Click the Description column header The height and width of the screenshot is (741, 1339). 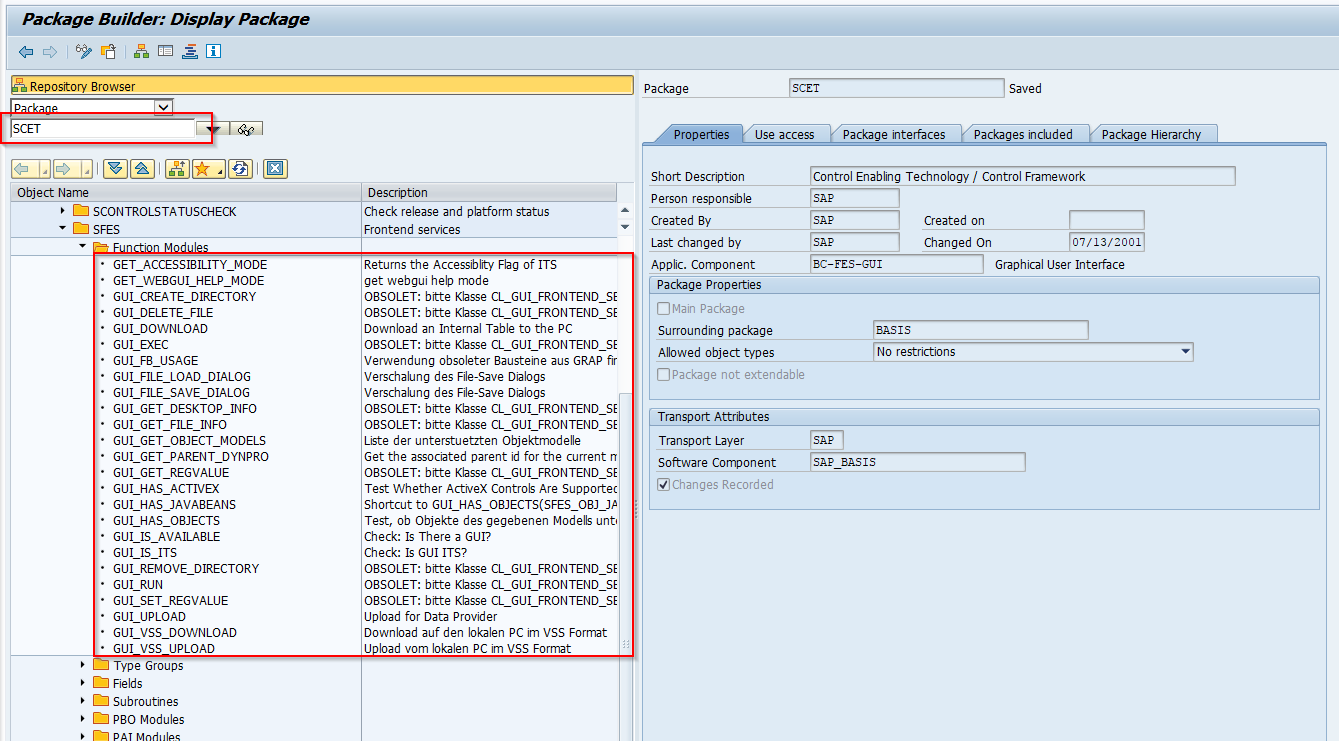tap(489, 192)
